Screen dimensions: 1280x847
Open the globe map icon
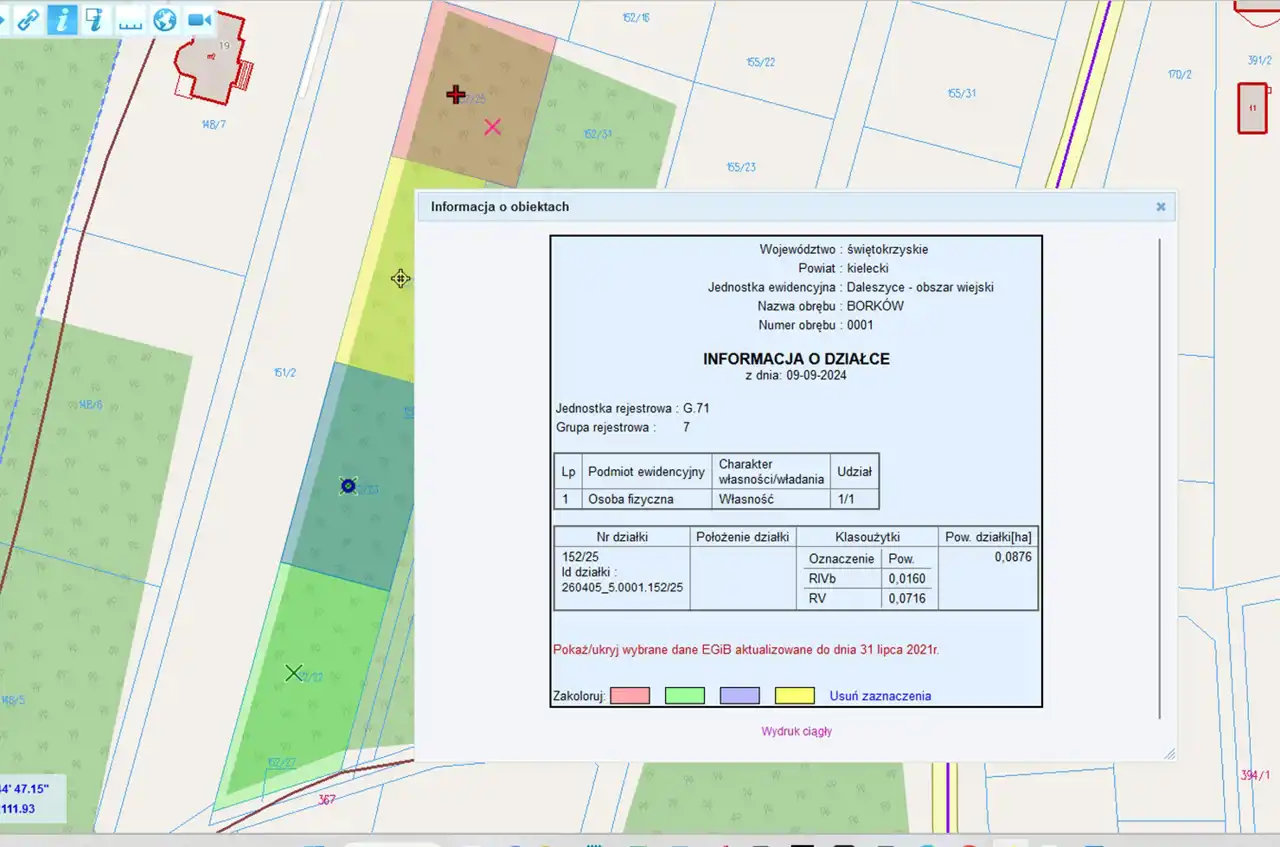coord(165,20)
